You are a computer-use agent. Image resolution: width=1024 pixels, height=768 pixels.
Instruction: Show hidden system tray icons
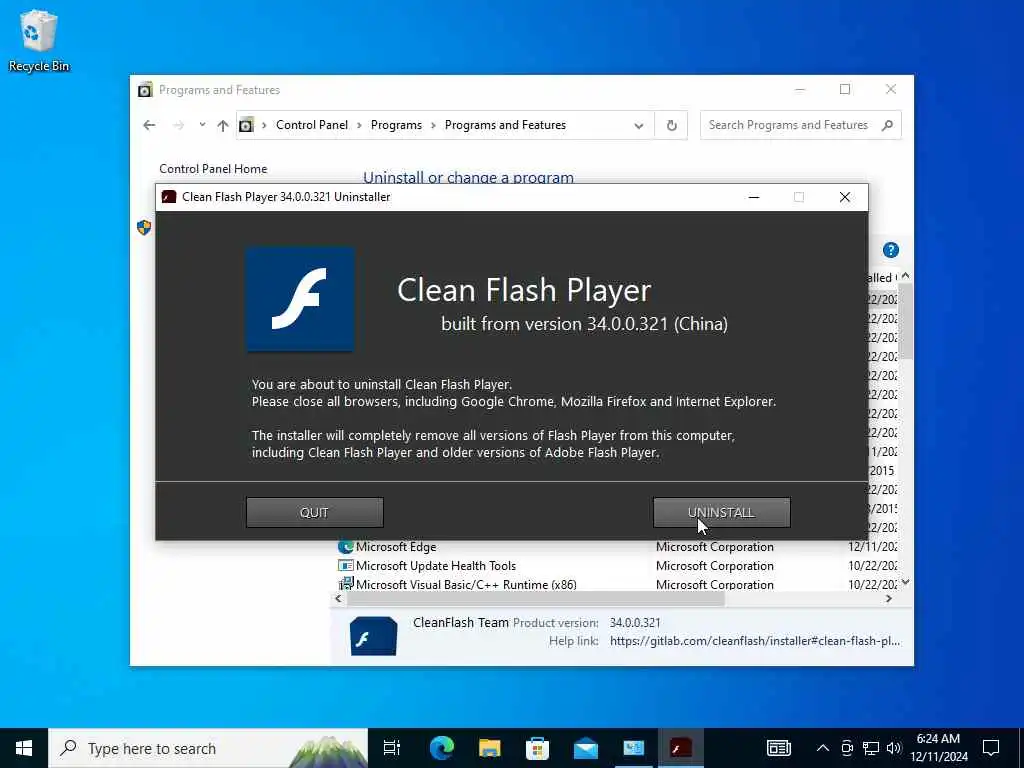tap(823, 748)
